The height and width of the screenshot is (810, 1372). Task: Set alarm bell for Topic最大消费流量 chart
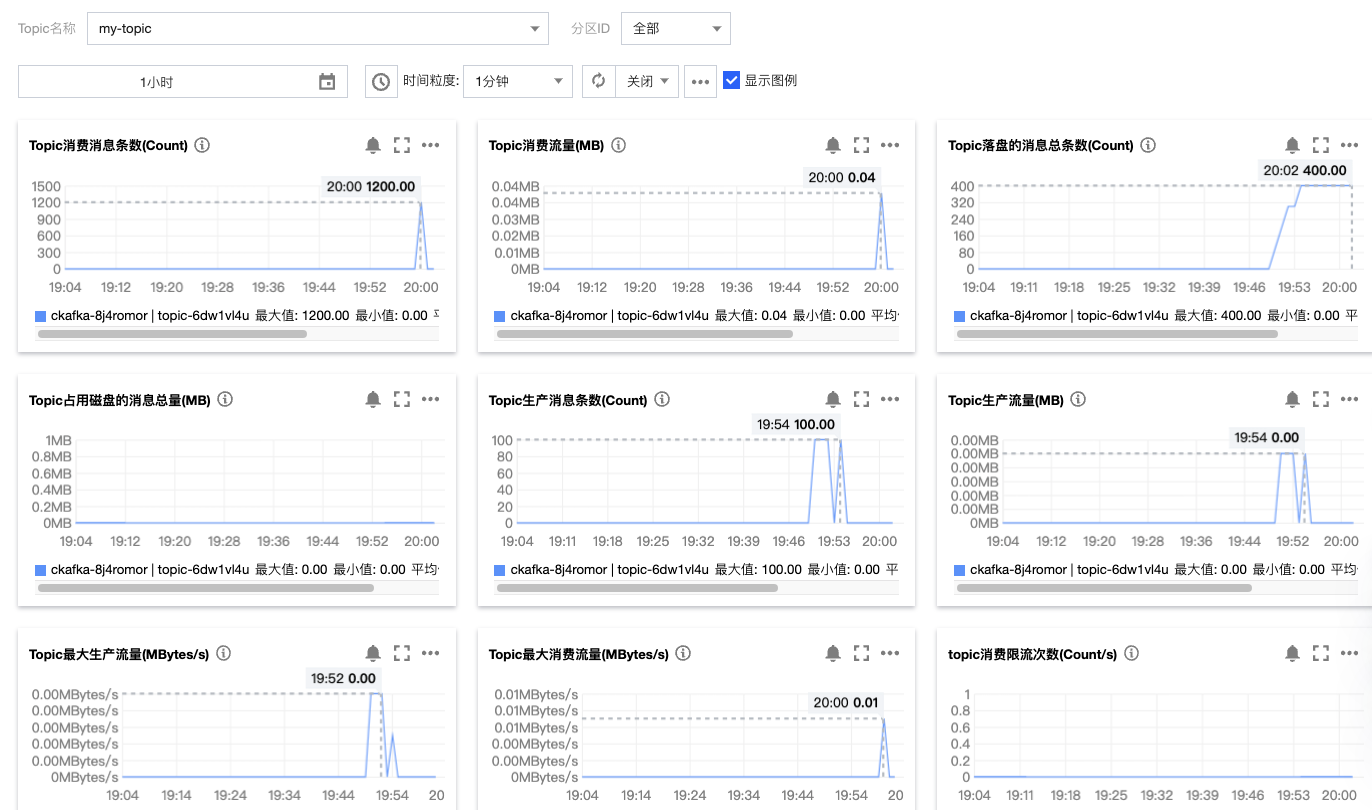tap(833, 653)
